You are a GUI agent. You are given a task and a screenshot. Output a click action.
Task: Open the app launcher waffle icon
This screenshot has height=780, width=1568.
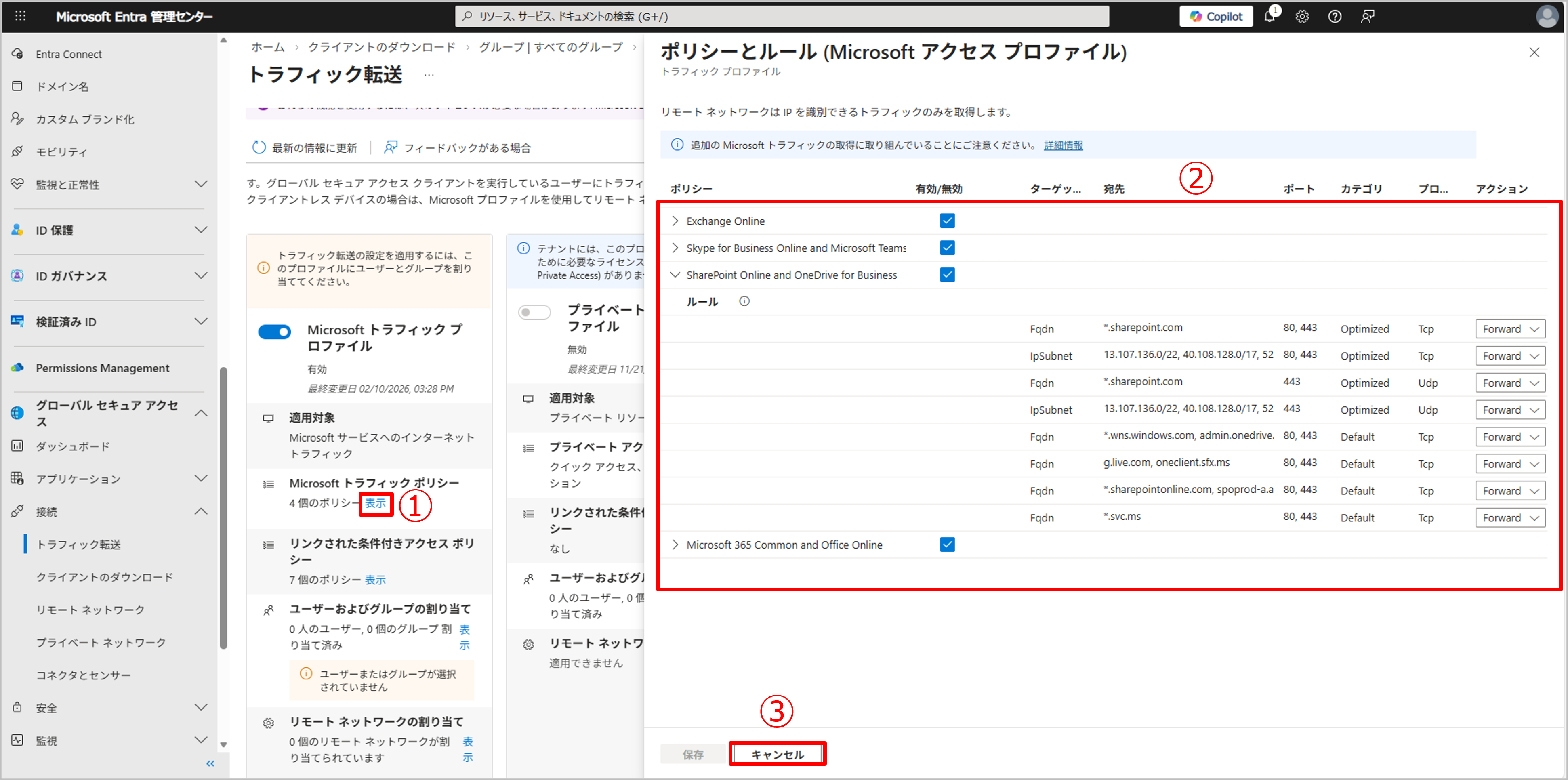[20, 17]
